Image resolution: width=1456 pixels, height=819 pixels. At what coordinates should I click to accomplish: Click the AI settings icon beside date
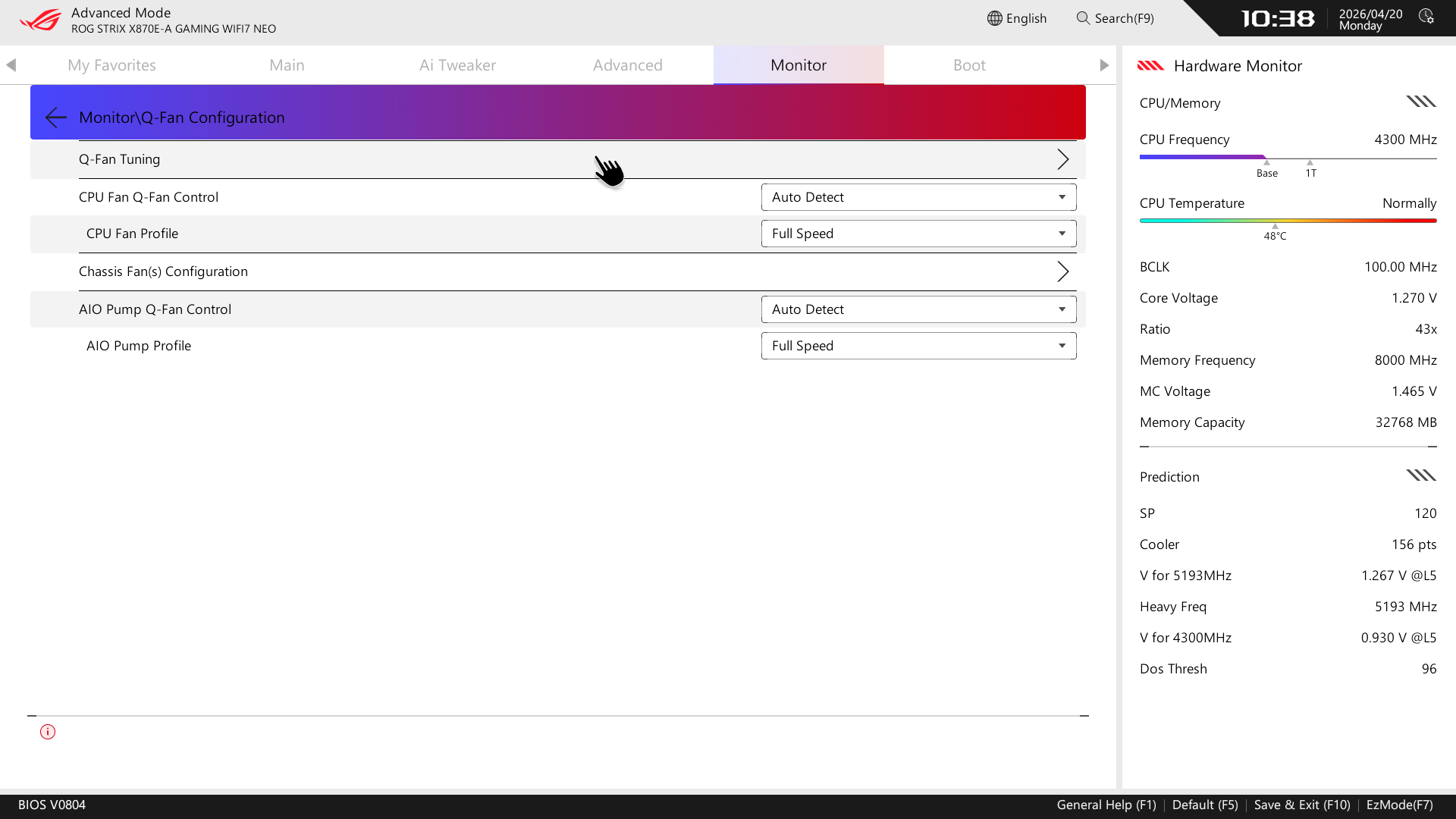pyautogui.click(x=1426, y=17)
